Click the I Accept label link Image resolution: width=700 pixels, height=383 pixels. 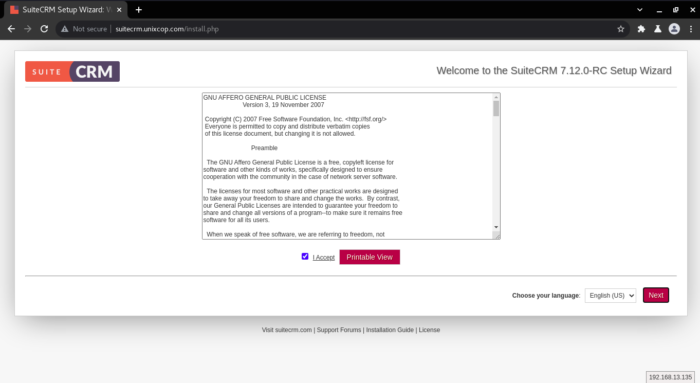pyautogui.click(x=324, y=258)
